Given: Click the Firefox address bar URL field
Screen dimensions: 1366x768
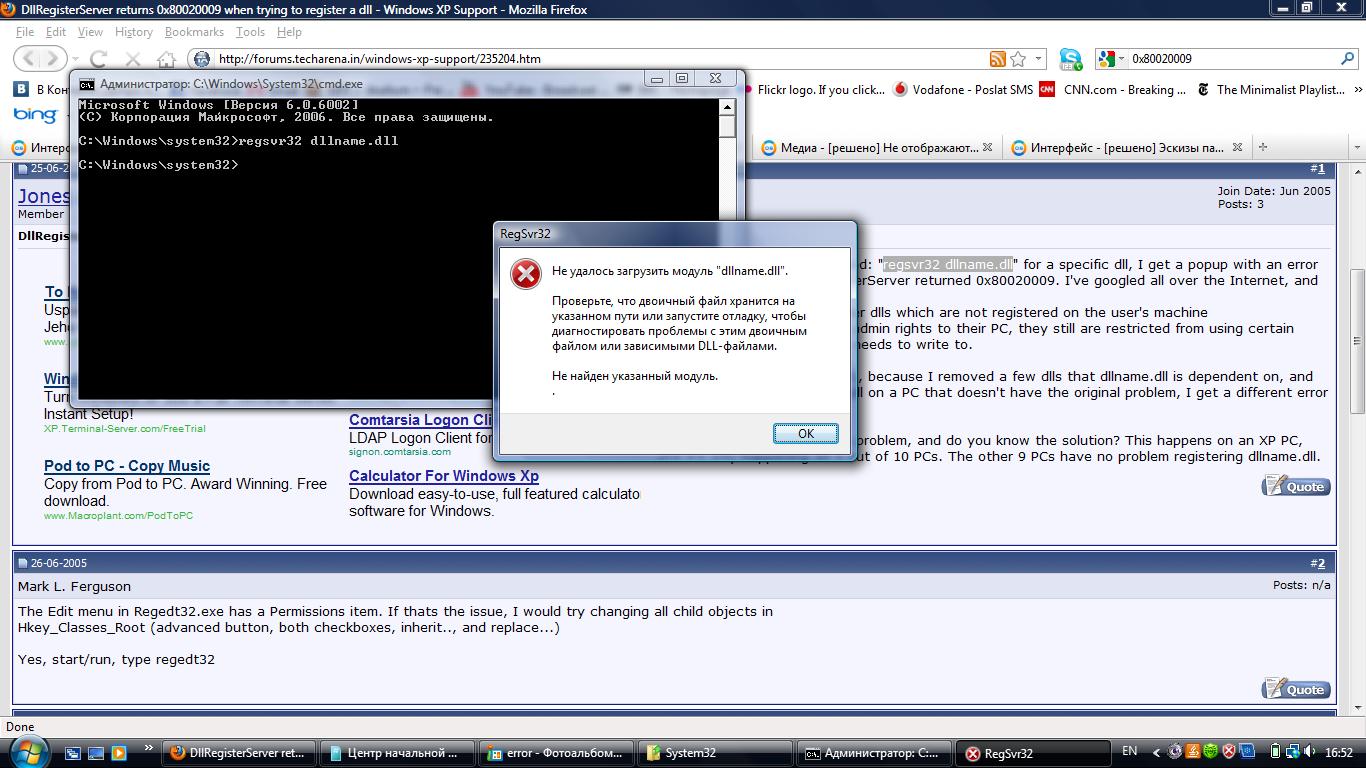Looking at the screenshot, I should [x=600, y=59].
